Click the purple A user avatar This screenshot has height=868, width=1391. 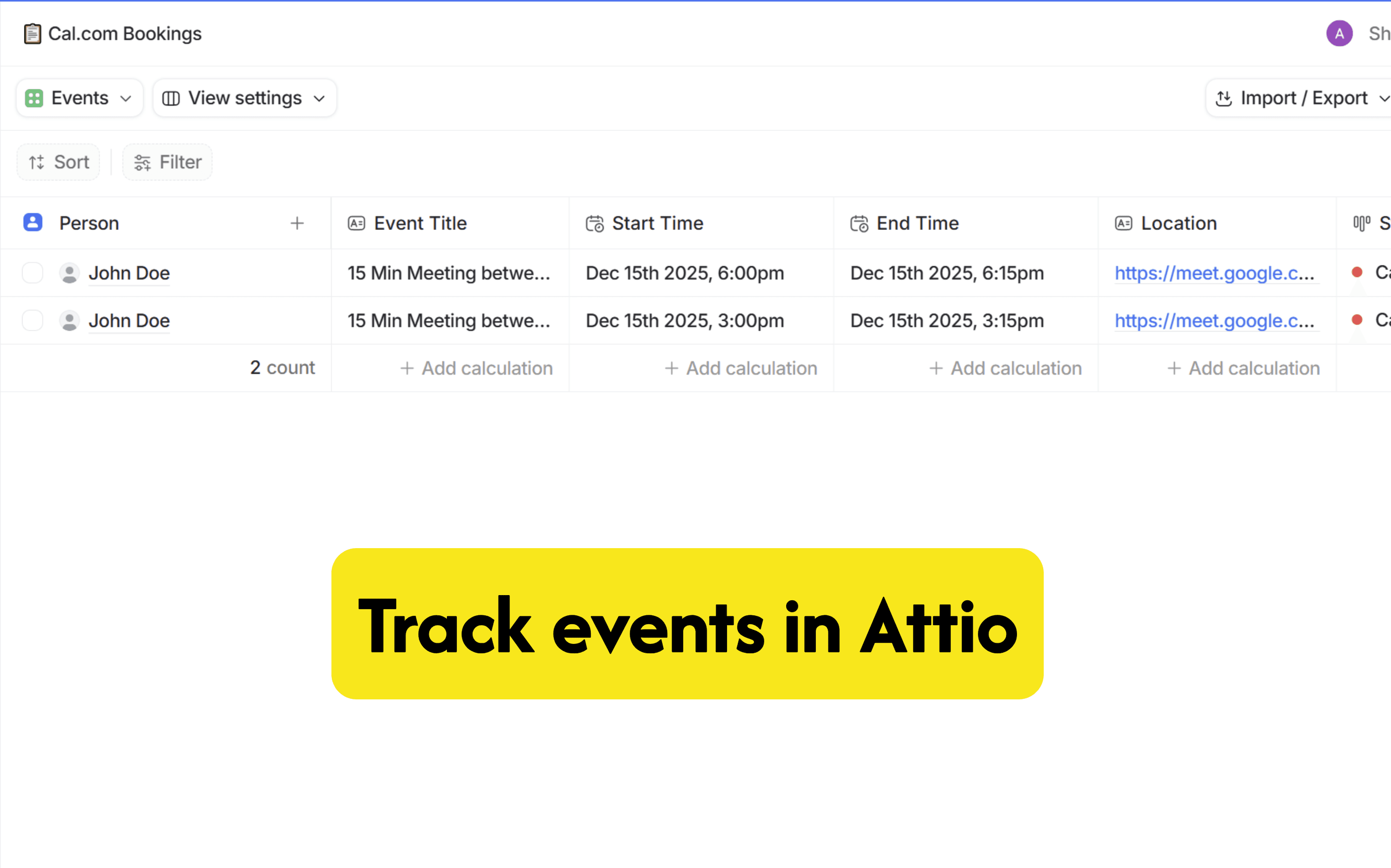1339,34
